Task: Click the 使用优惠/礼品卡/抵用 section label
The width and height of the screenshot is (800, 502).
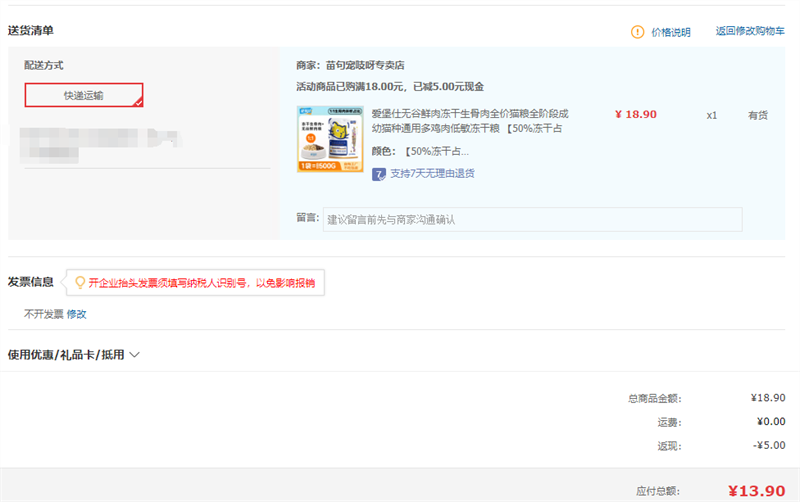Action: pos(66,354)
